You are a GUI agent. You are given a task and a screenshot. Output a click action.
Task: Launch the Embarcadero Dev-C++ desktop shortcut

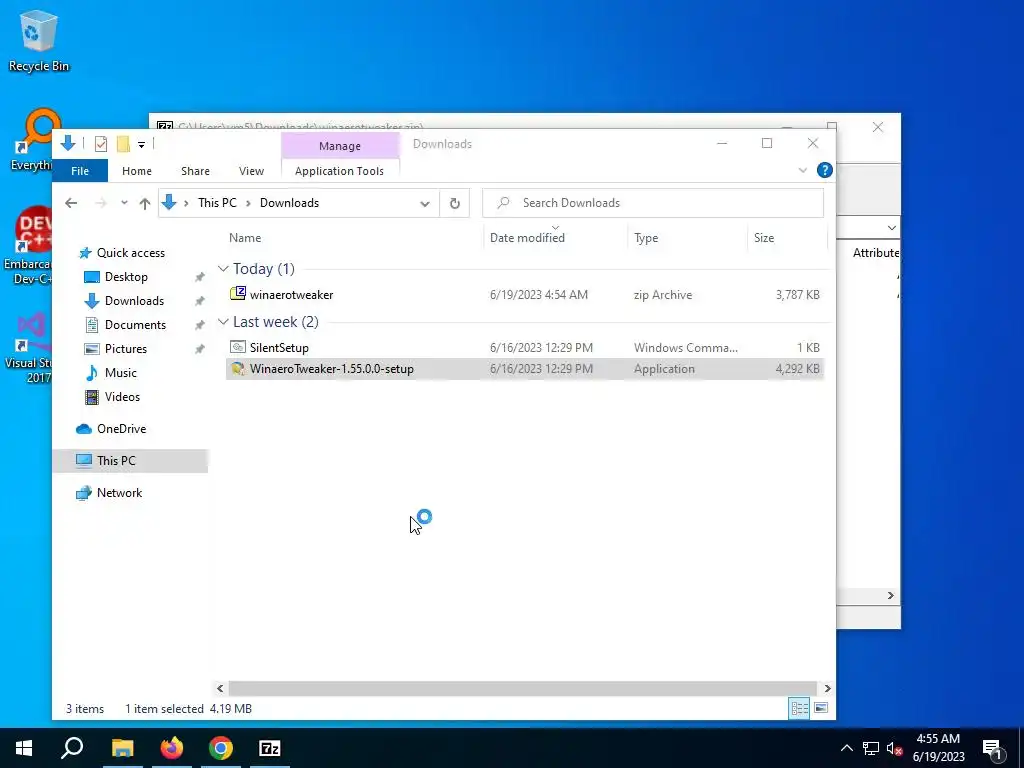pos(27,246)
